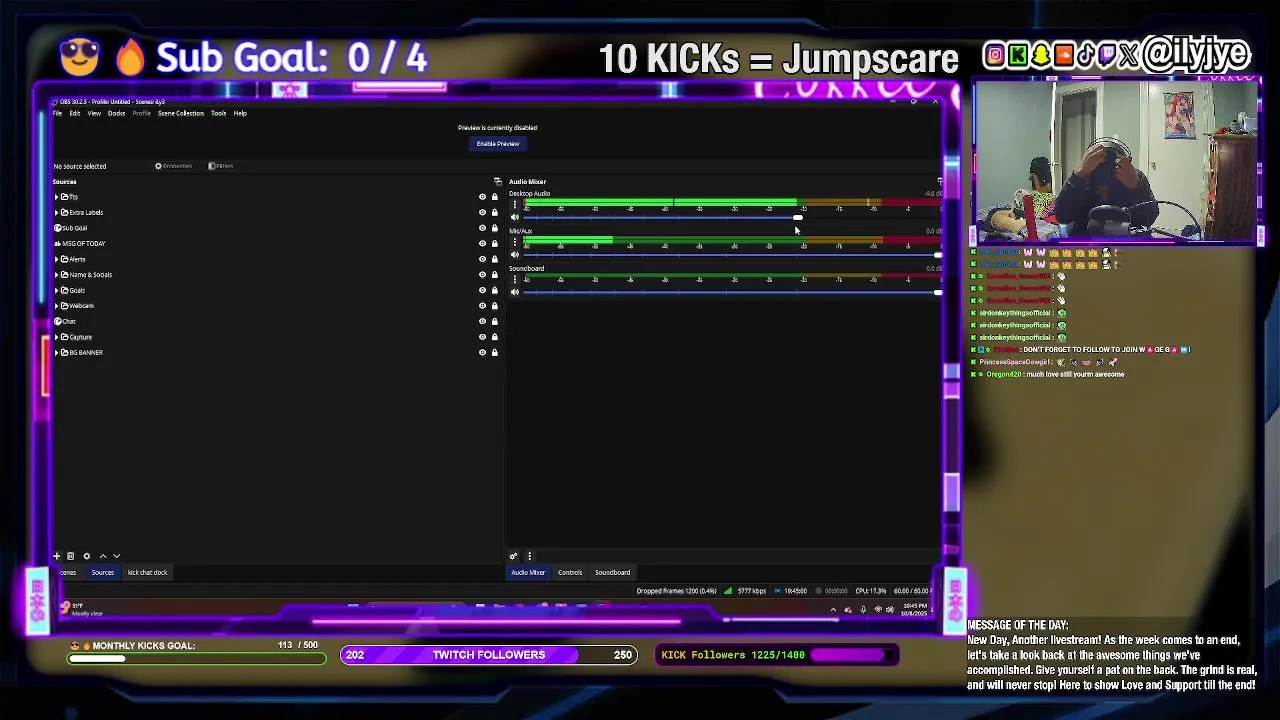This screenshot has height=720, width=1280.
Task: Open the Docks menu
Action: point(116,113)
